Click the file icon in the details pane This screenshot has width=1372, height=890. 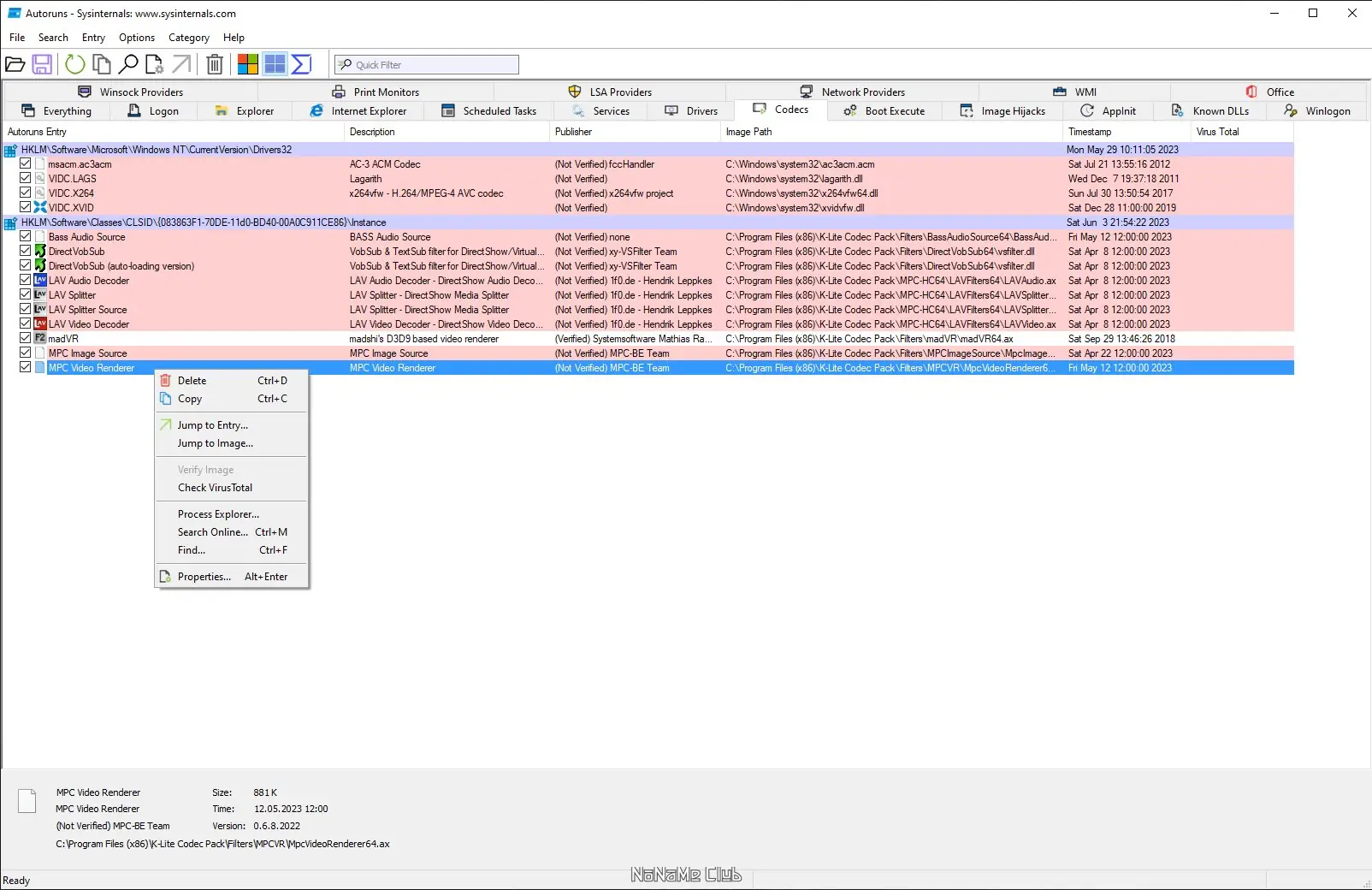pos(27,801)
